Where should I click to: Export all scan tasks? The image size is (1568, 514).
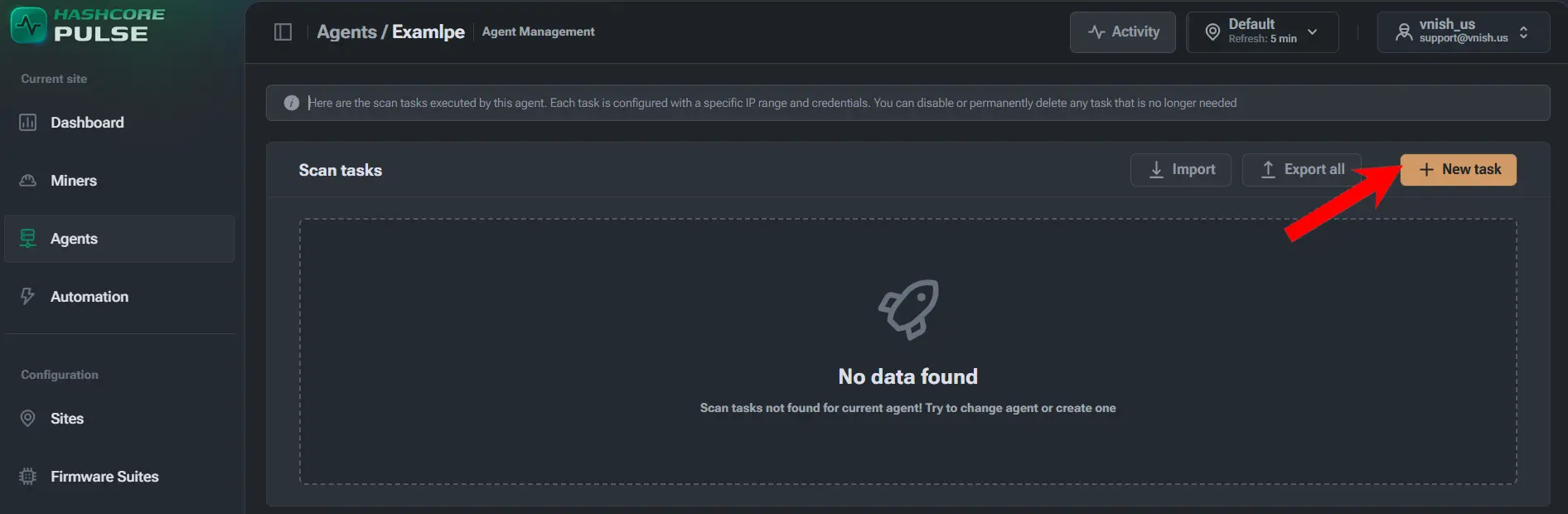(1302, 170)
